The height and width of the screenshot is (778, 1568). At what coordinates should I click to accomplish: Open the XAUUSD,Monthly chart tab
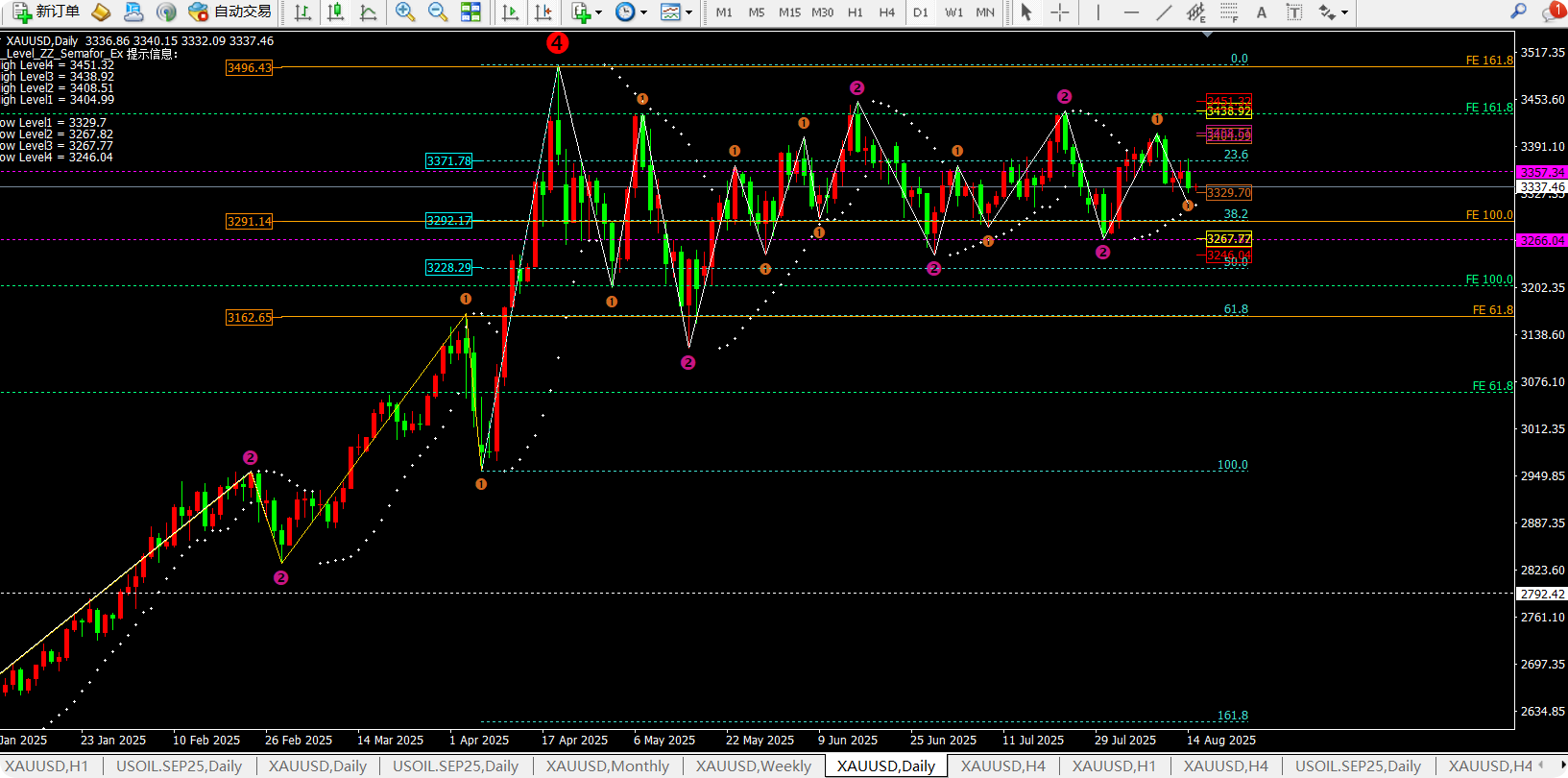607,766
